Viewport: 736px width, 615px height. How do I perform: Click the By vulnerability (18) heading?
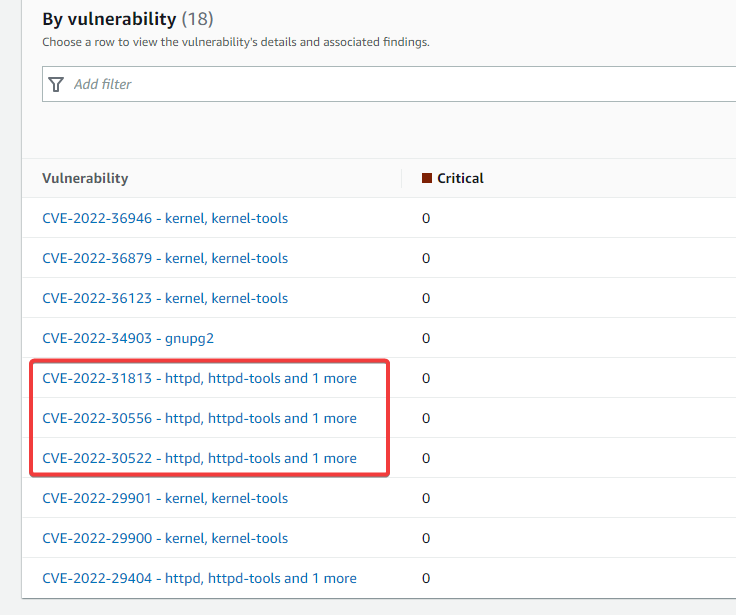(128, 19)
